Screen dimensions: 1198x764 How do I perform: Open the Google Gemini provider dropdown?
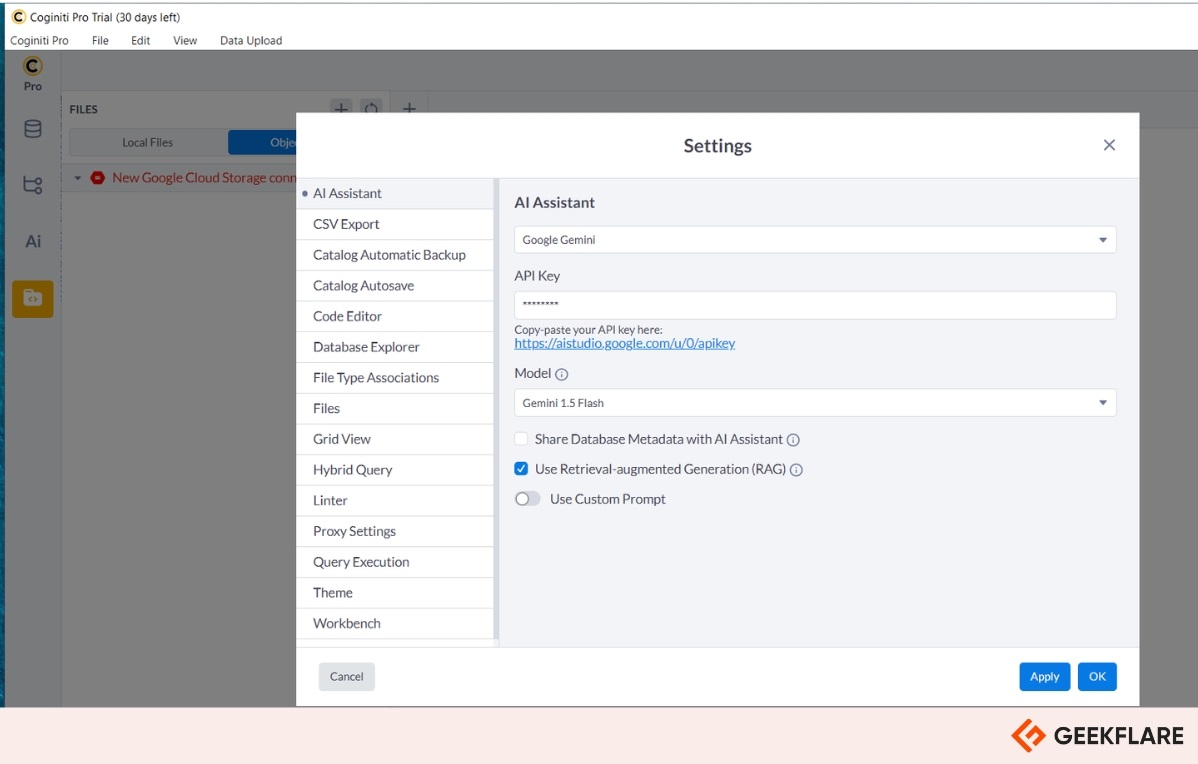pos(815,240)
